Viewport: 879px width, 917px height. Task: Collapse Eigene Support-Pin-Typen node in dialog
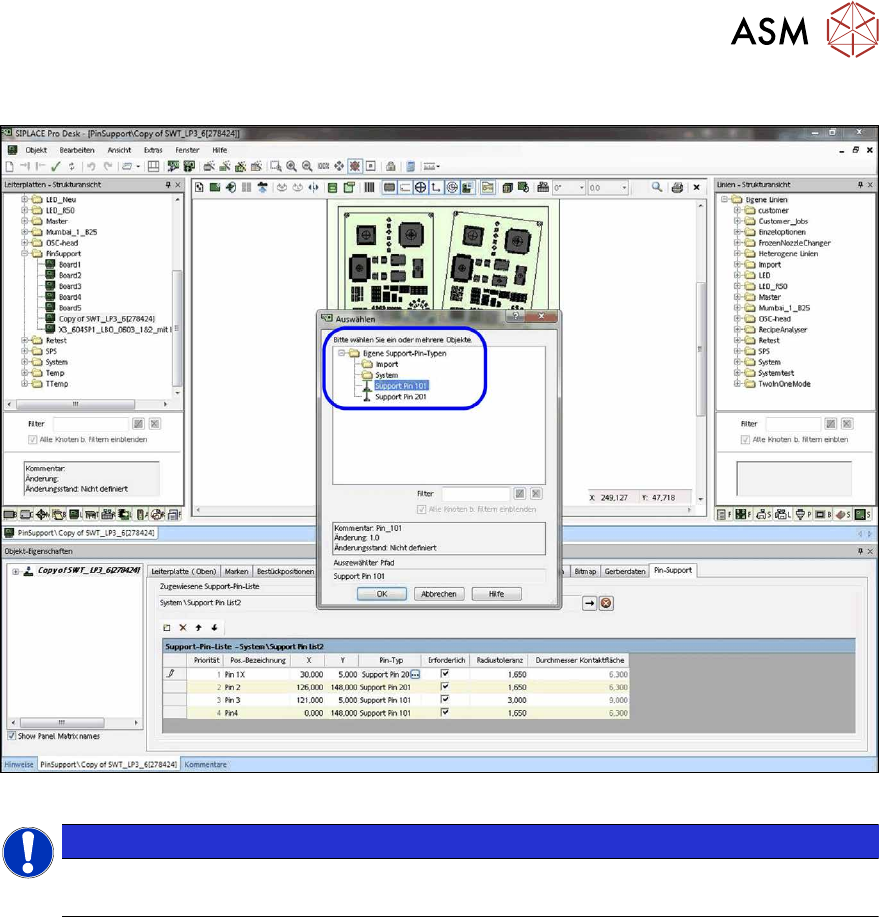click(x=342, y=353)
